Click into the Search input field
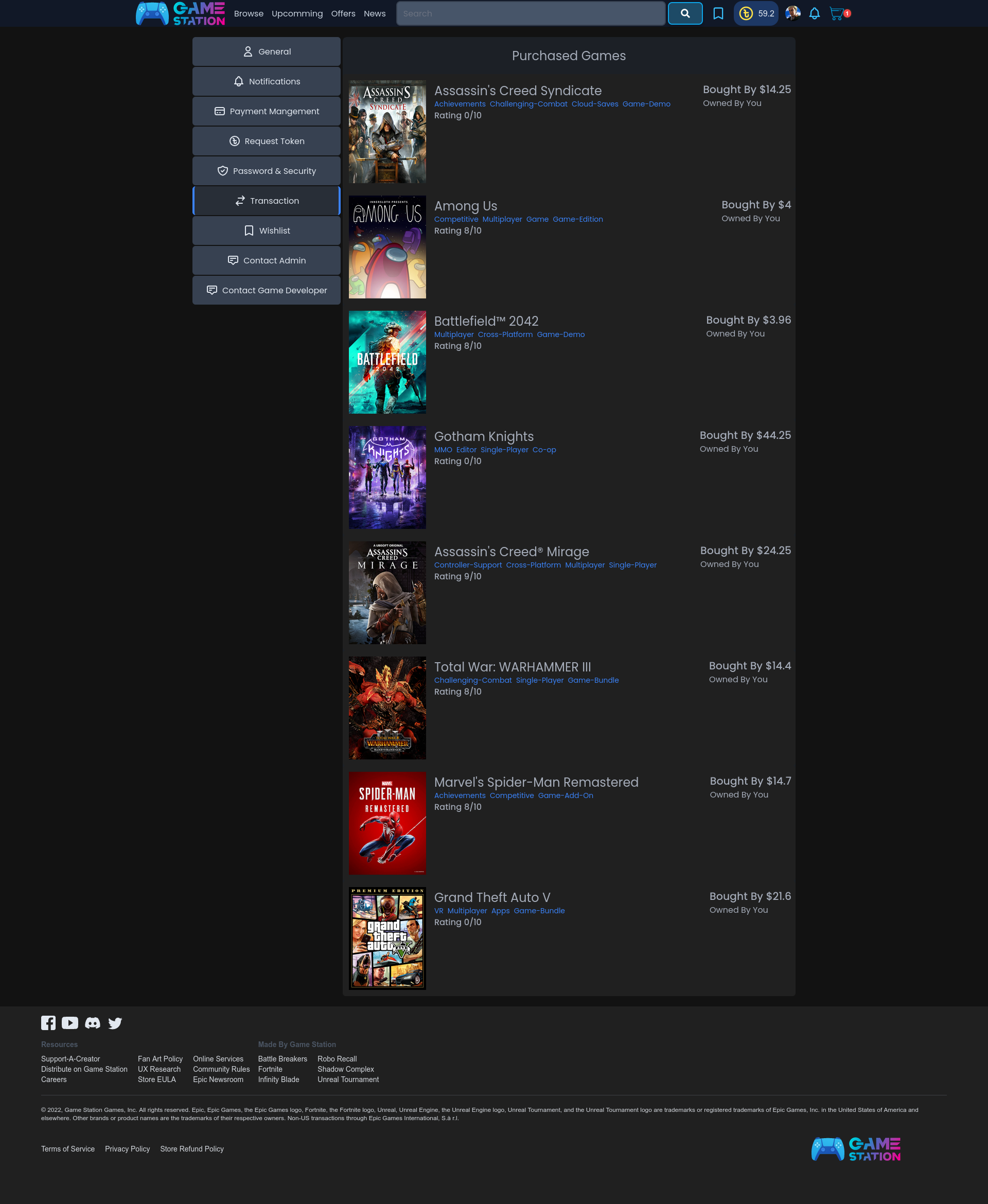This screenshot has width=988, height=1204. [x=531, y=14]
